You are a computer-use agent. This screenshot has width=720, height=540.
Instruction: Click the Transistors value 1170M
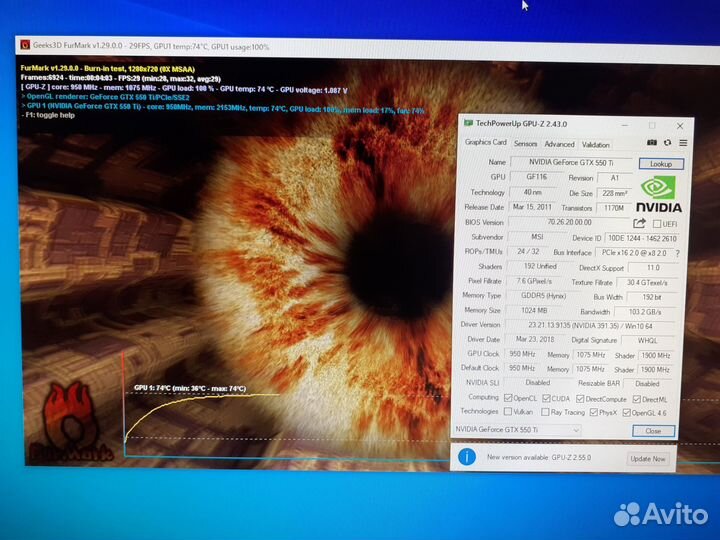click(613, 208)
